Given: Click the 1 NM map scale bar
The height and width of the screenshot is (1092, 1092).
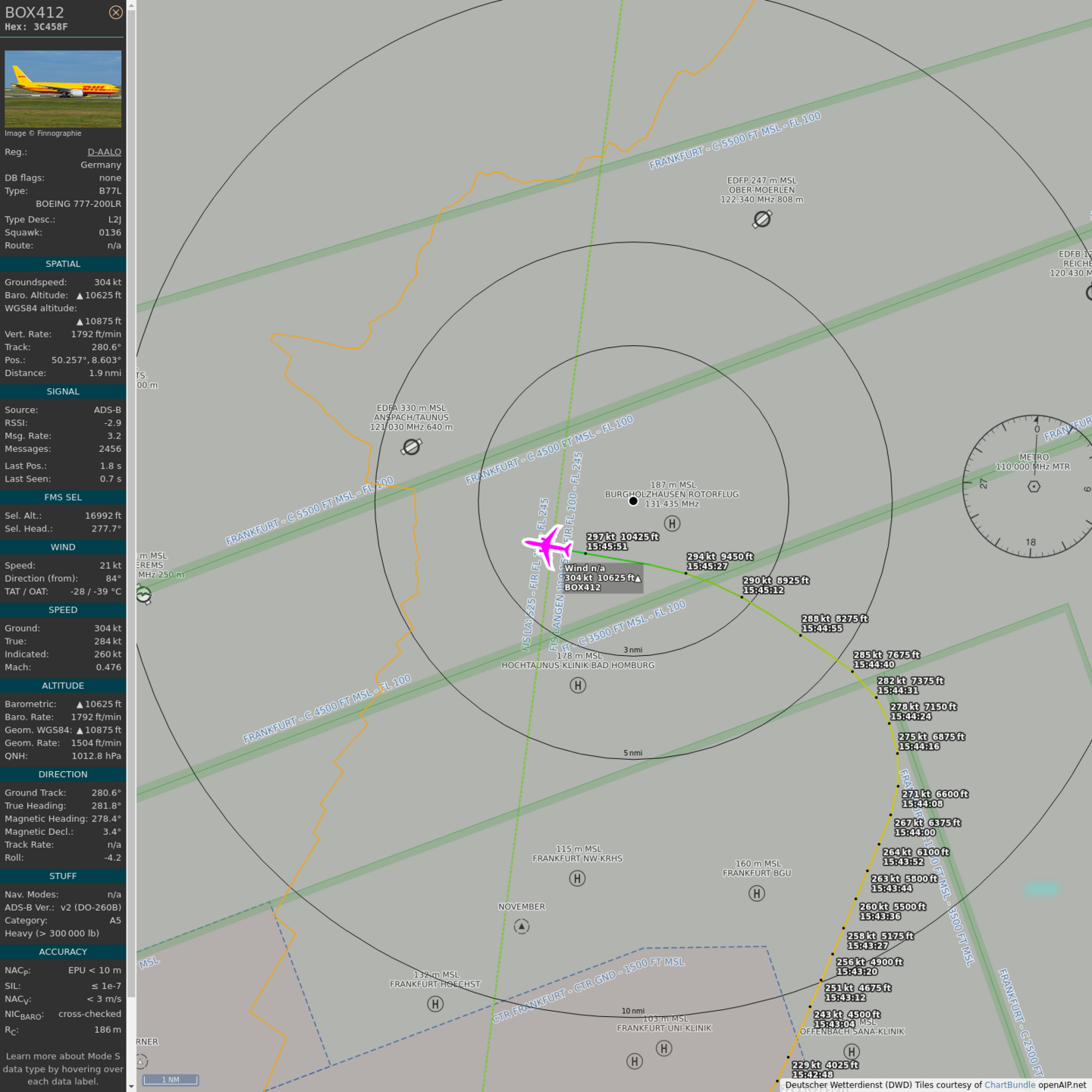Looking at the screenshot, I should click(171, 1080).
